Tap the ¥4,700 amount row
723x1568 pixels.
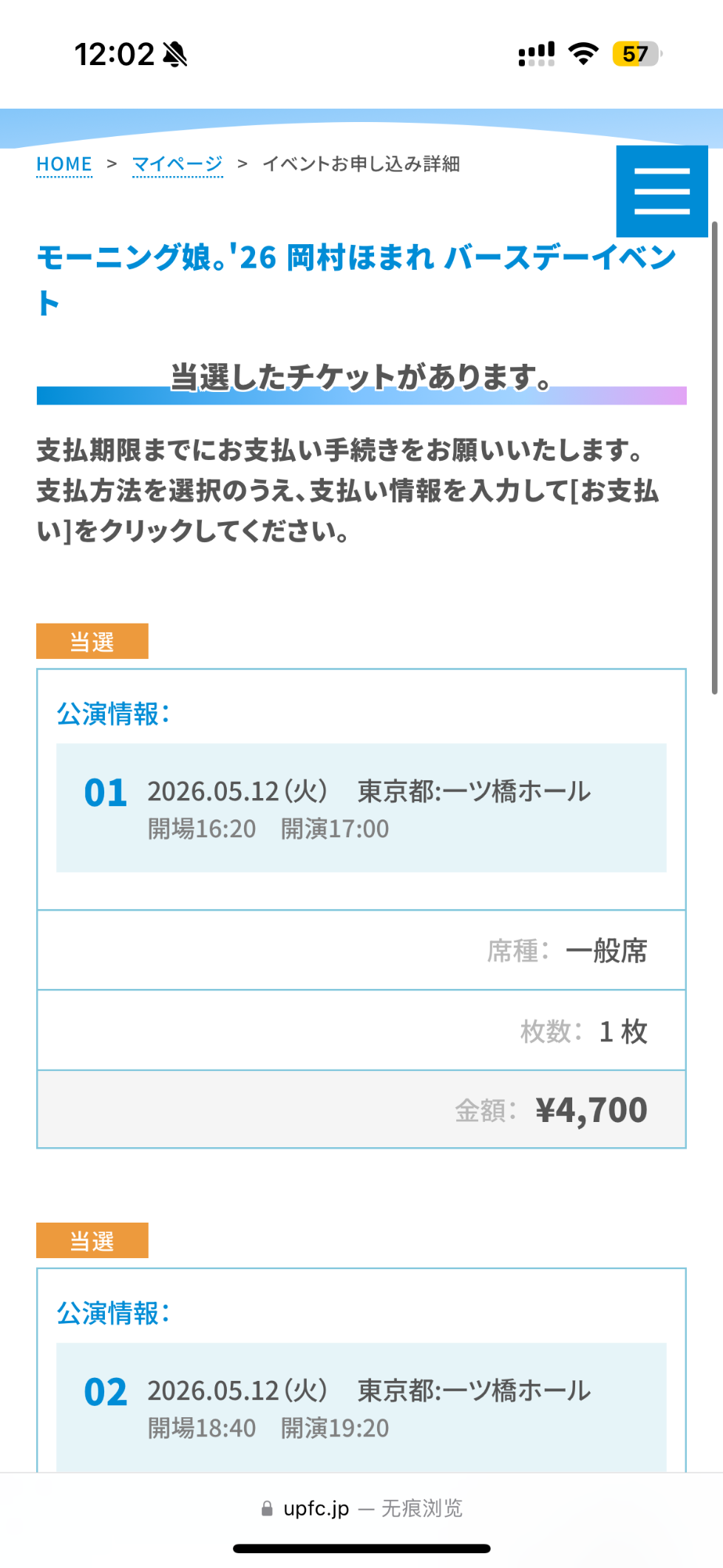click(x=361, y=1109)
